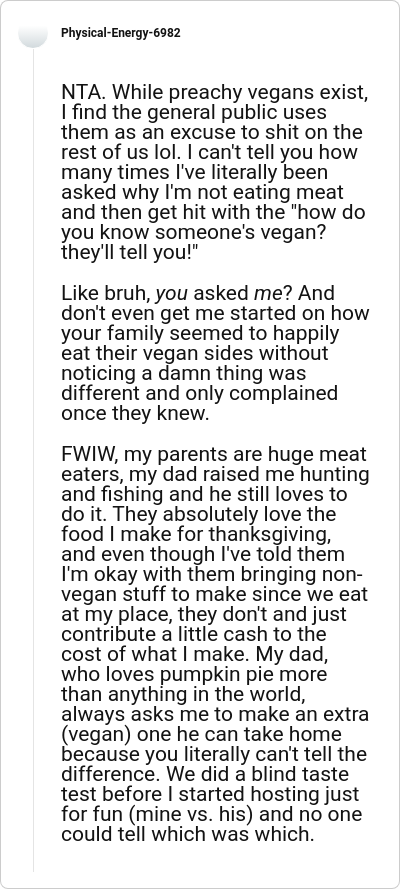The image size is (400, 889).
Task: Click the word "NTA" at the comment start
Action: tap(78, 92)
